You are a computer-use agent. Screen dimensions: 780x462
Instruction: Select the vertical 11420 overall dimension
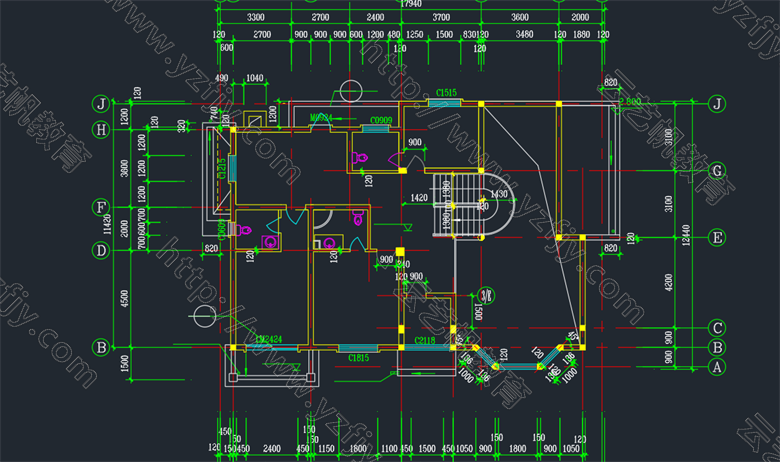click(107, 225)
